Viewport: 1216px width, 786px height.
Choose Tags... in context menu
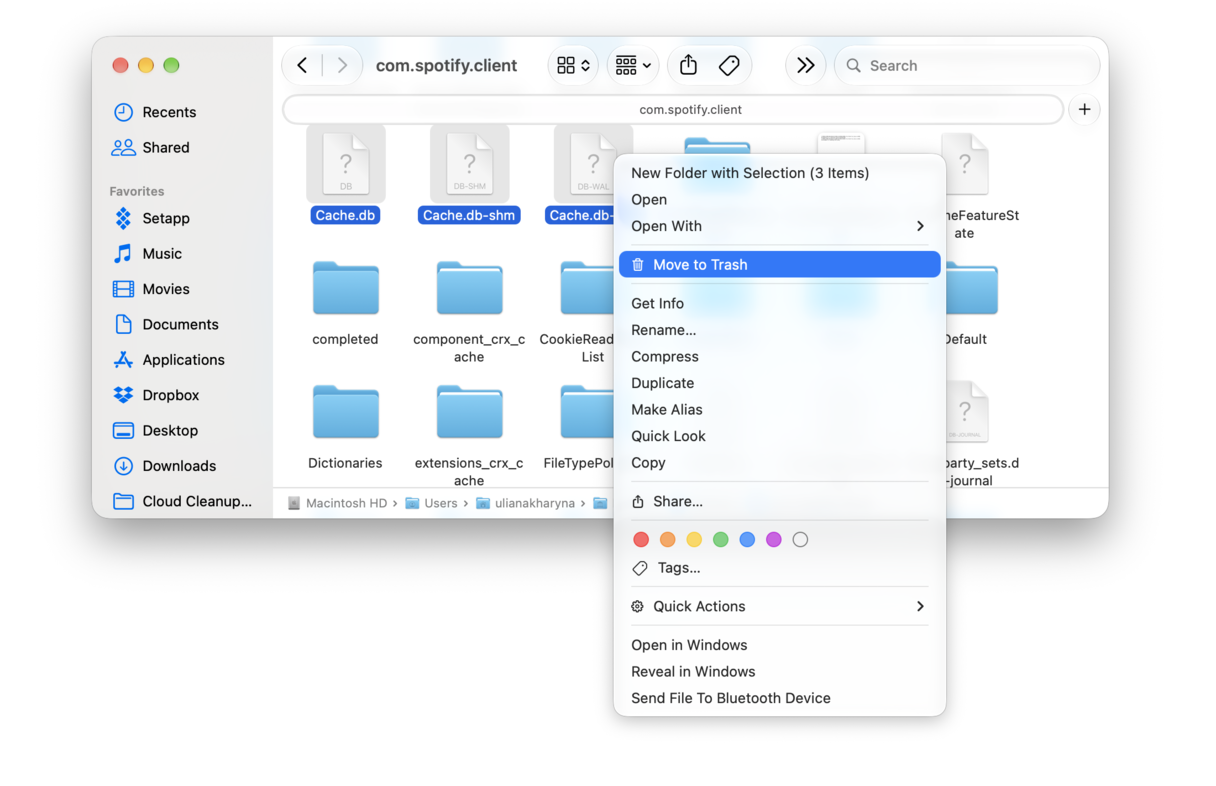click(780, 568)
